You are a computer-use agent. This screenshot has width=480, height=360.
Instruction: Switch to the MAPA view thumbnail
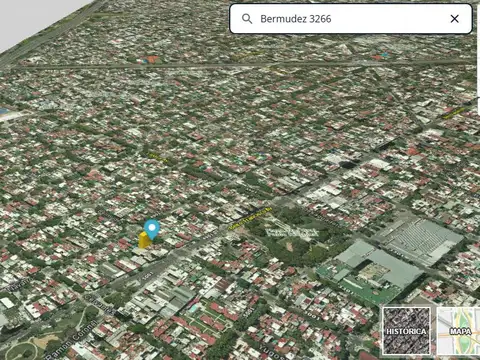click(459, 331)
